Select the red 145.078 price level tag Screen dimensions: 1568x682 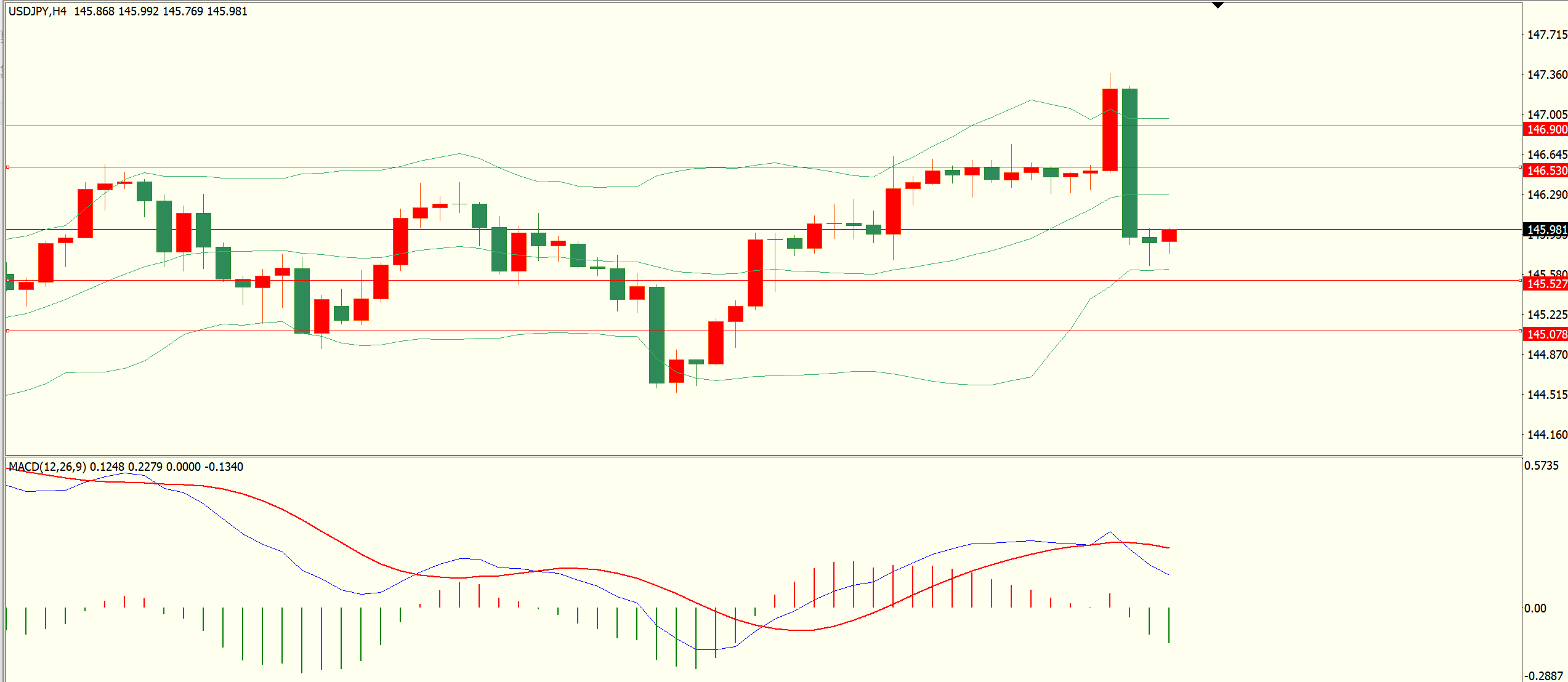(1546, 334)
